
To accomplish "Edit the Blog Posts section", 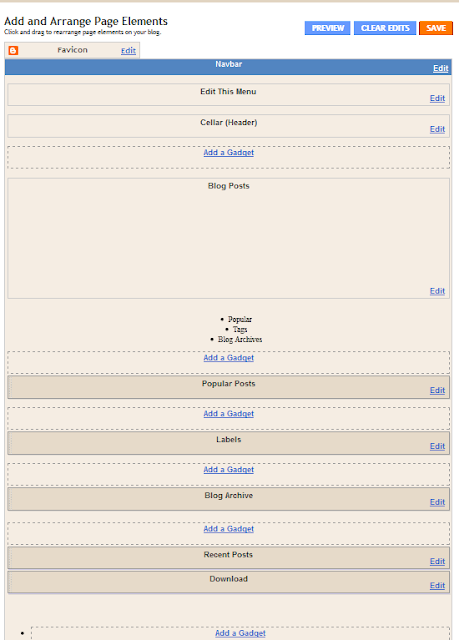I will 437,291.
